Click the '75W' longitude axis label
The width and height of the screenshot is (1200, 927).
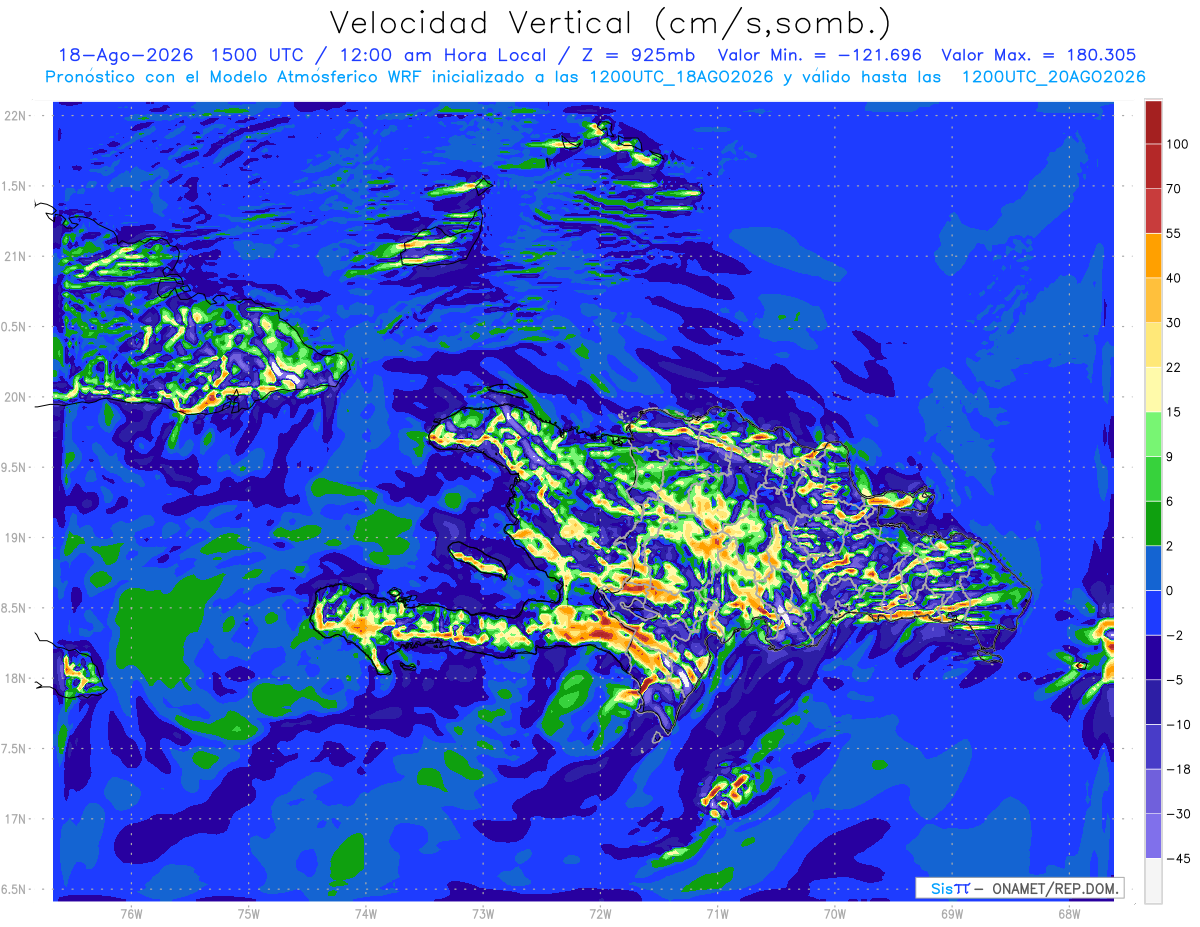[x=249, y=913]
